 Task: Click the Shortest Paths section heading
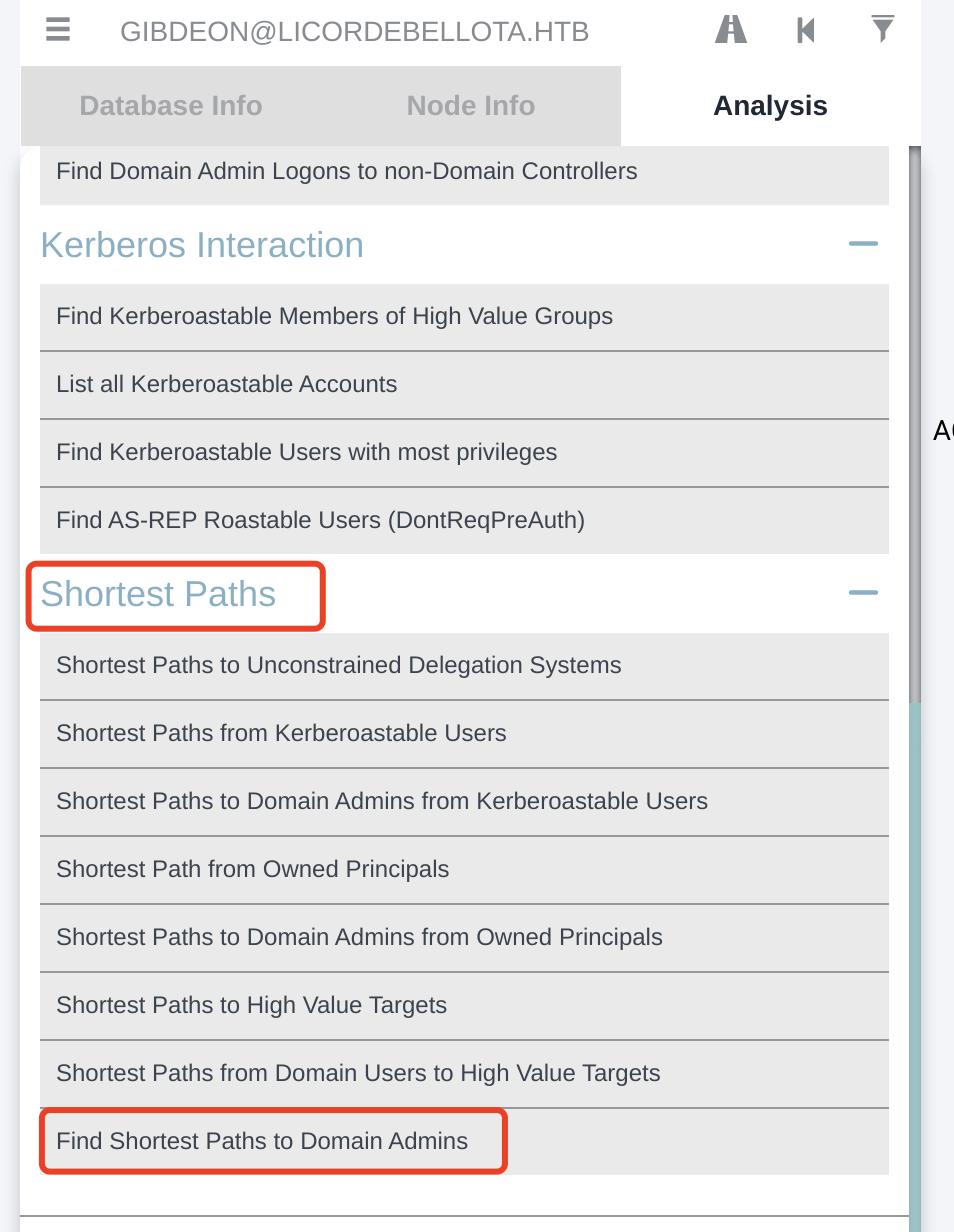click(x=158, y=594)
